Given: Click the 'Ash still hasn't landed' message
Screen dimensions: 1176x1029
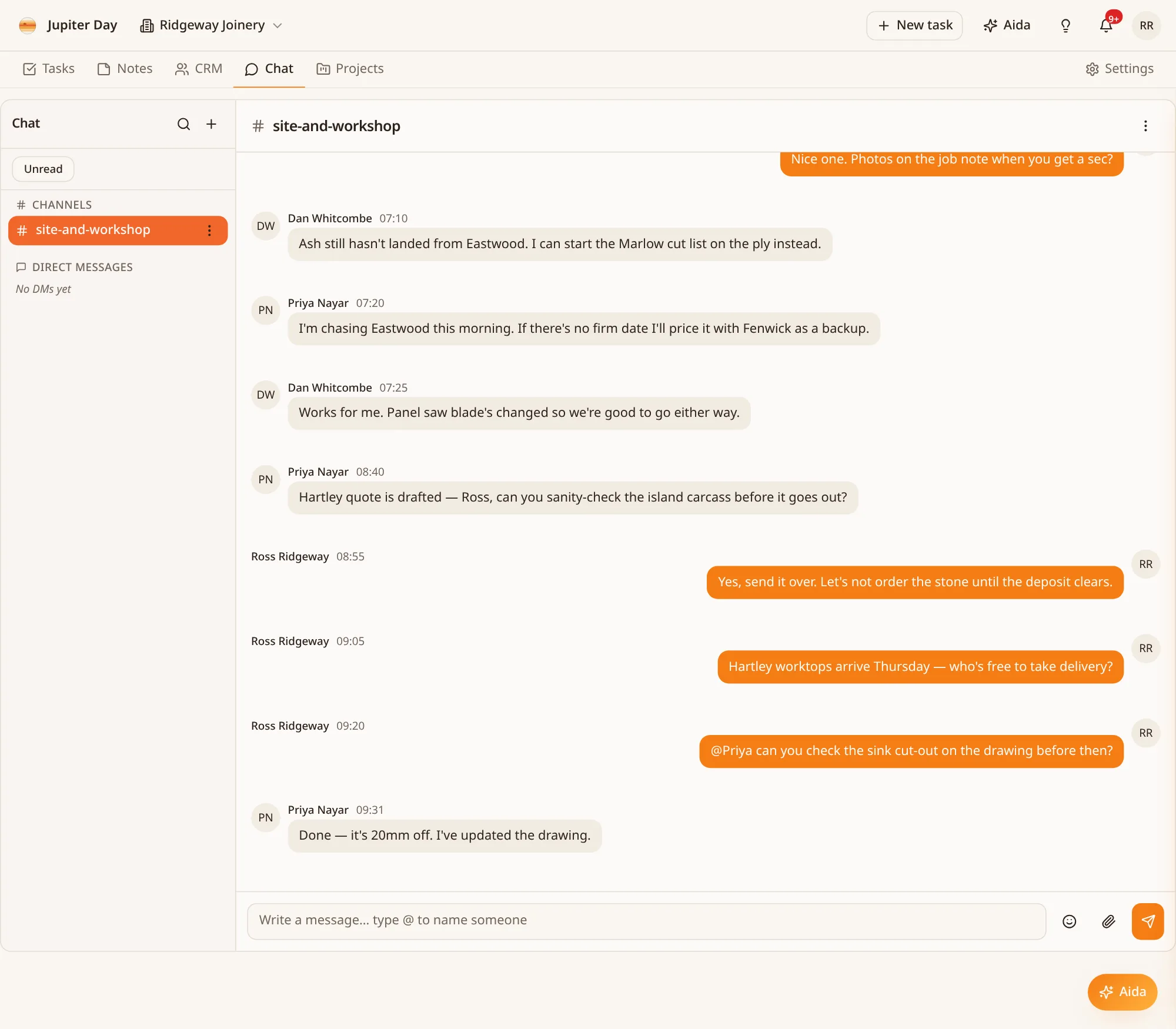Looking at the screenshot, I should pyautogui.click(x=560, y=245).
